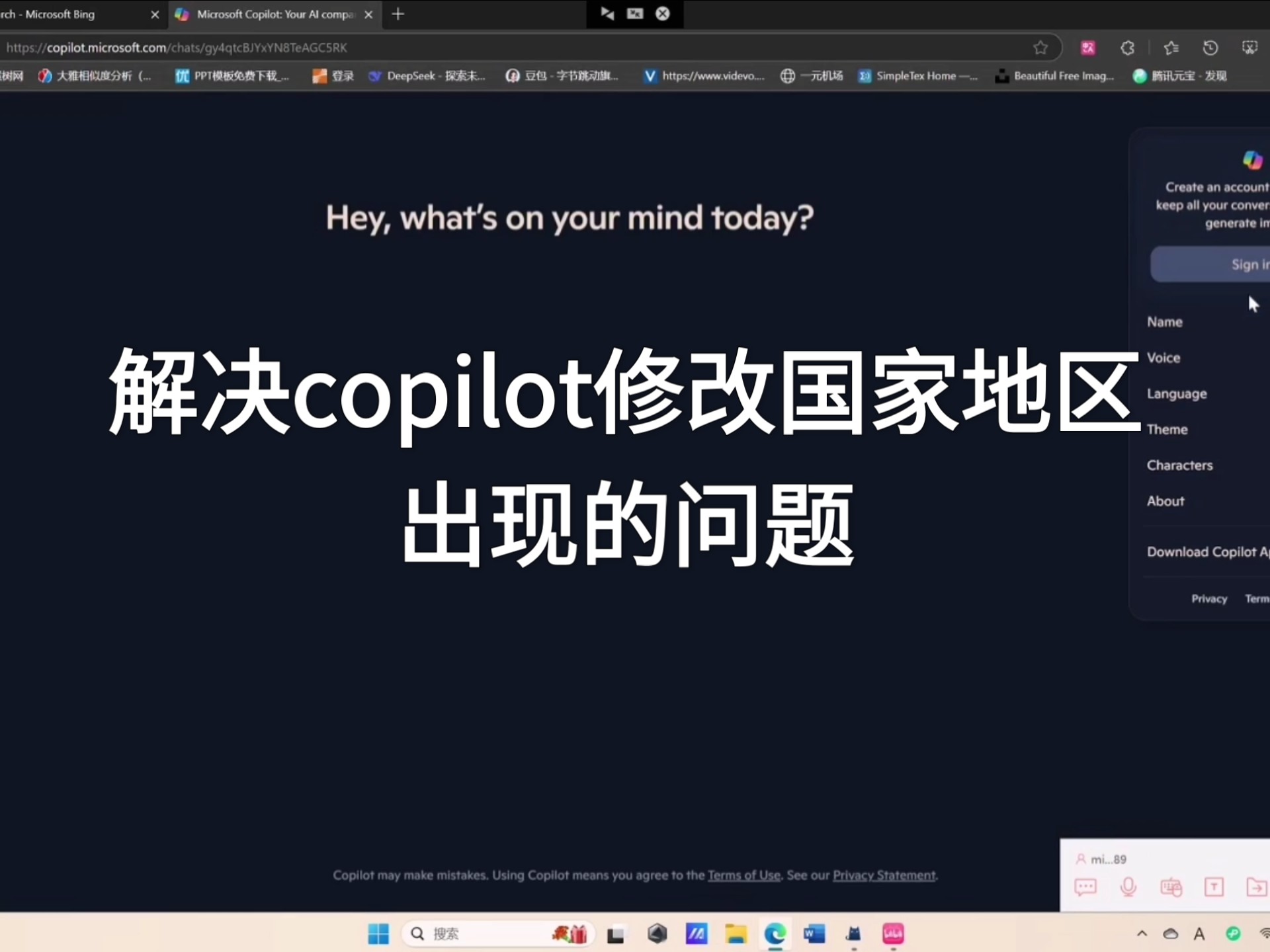Switch to the Microsoft Bing tab
The width and height of the screenshot is (1270, 952).
pos(60,15)
